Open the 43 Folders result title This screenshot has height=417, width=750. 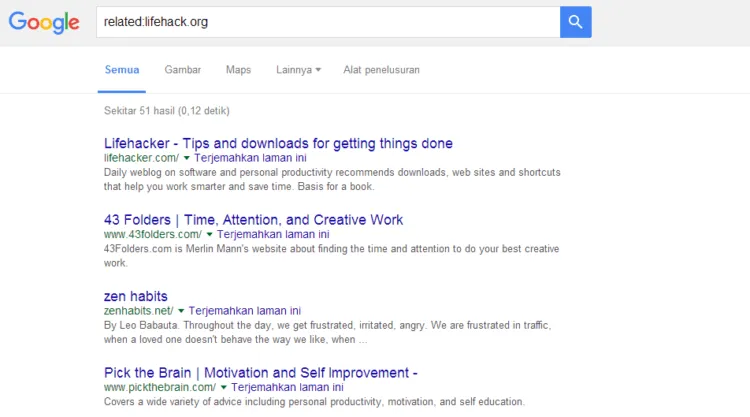(x=254, y=220)
